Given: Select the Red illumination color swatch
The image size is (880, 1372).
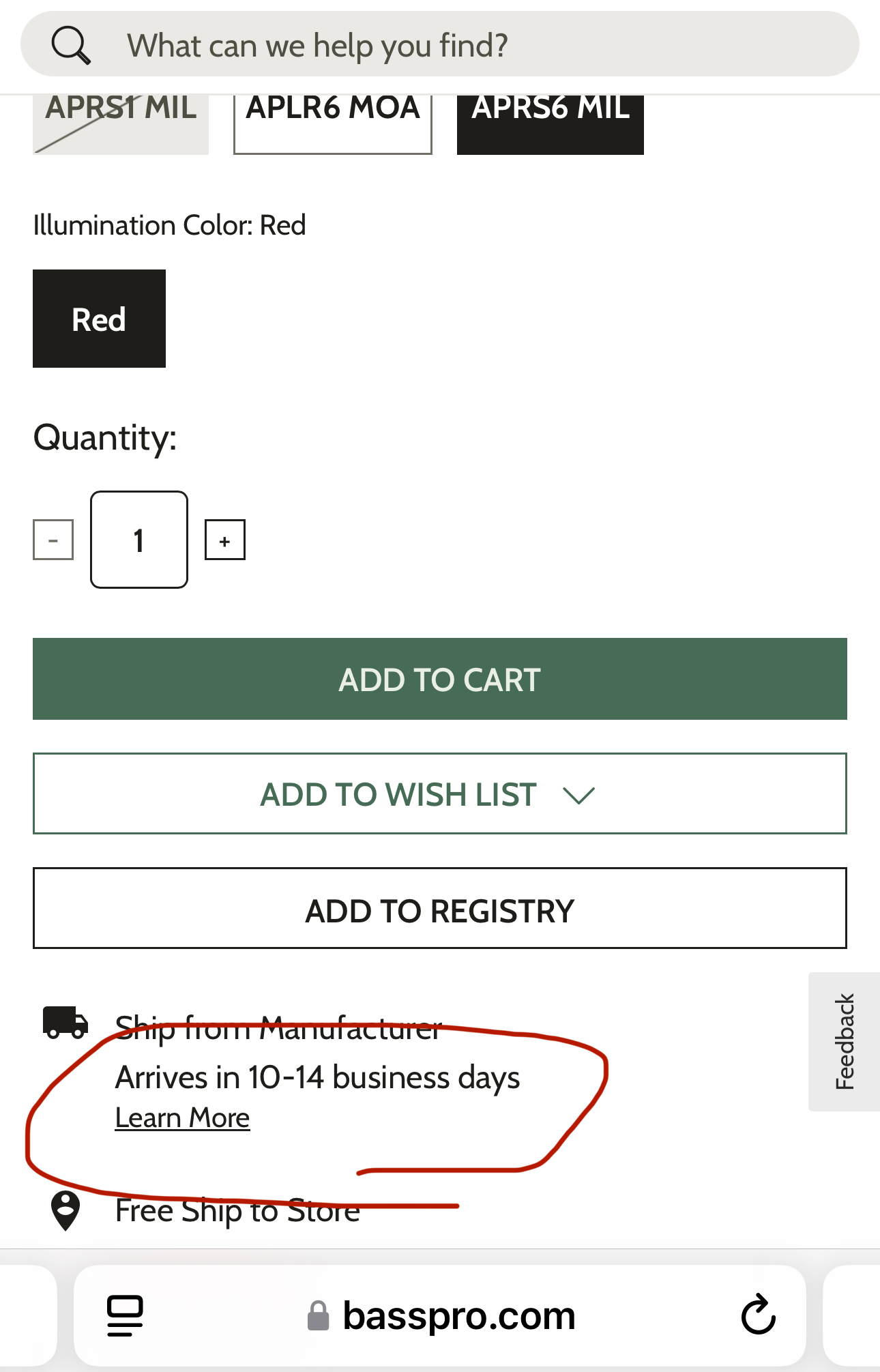Looking at the screenshot, I should click(100, 319).
